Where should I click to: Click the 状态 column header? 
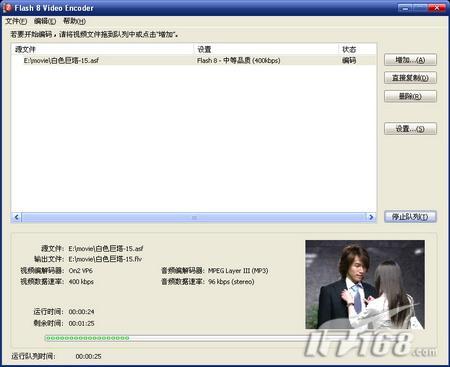tap(357, 49)
